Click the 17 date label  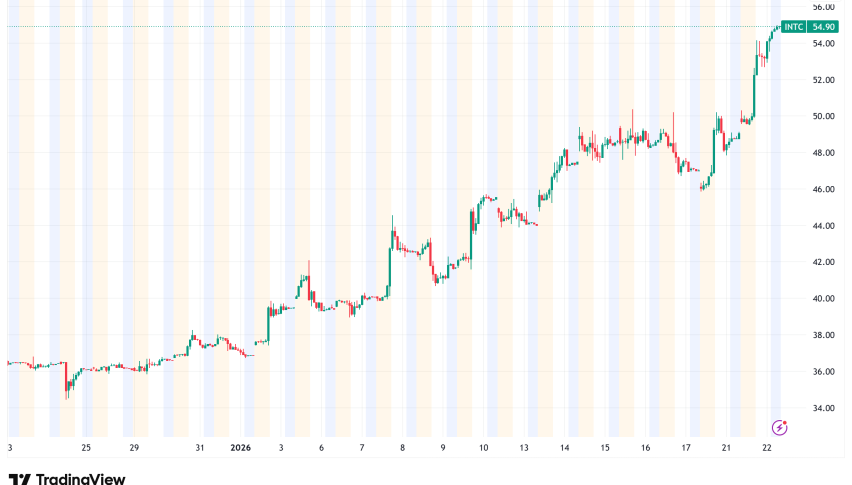[685, 447]
